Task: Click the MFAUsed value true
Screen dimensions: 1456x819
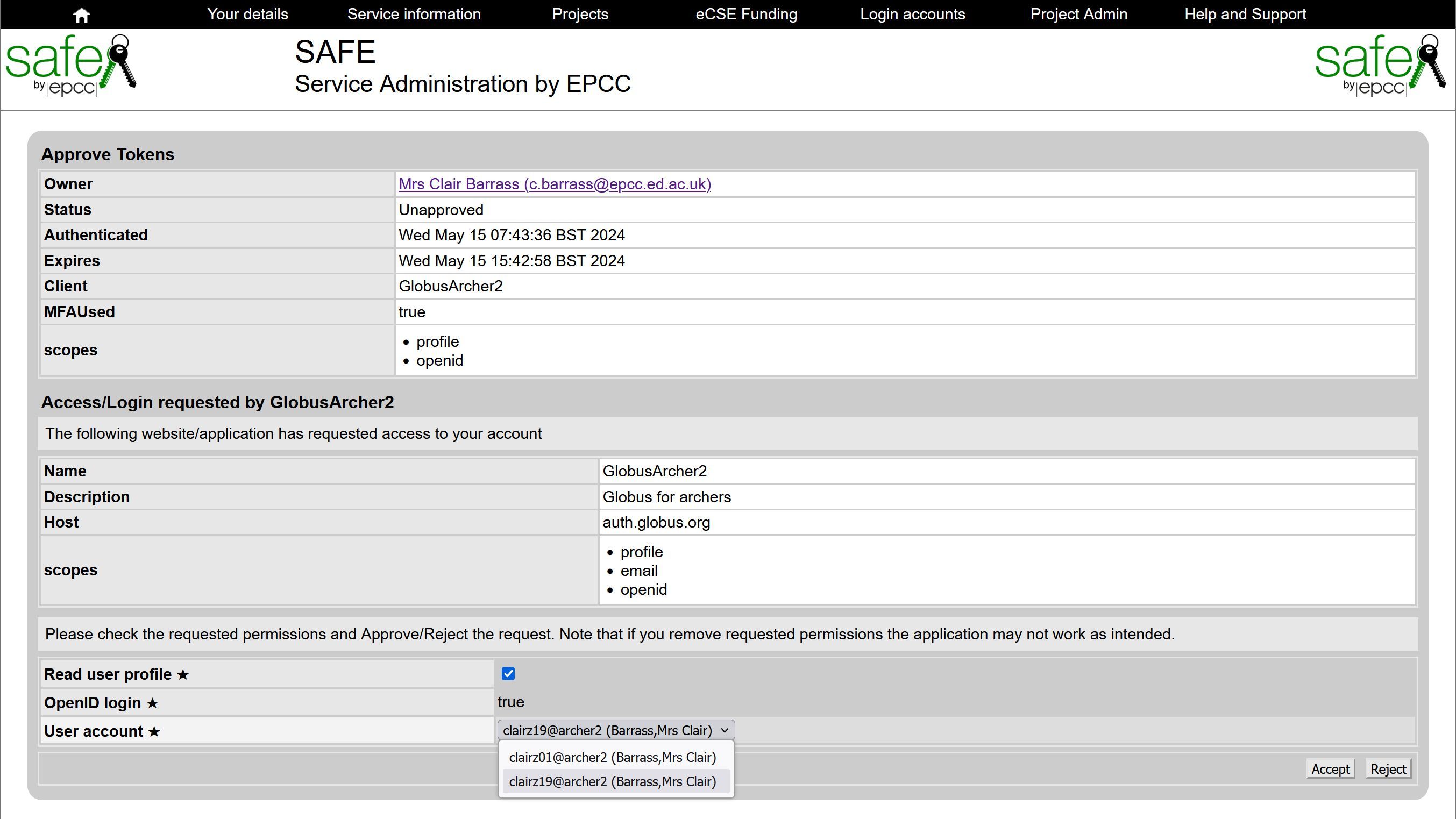Action: point(412,312)
